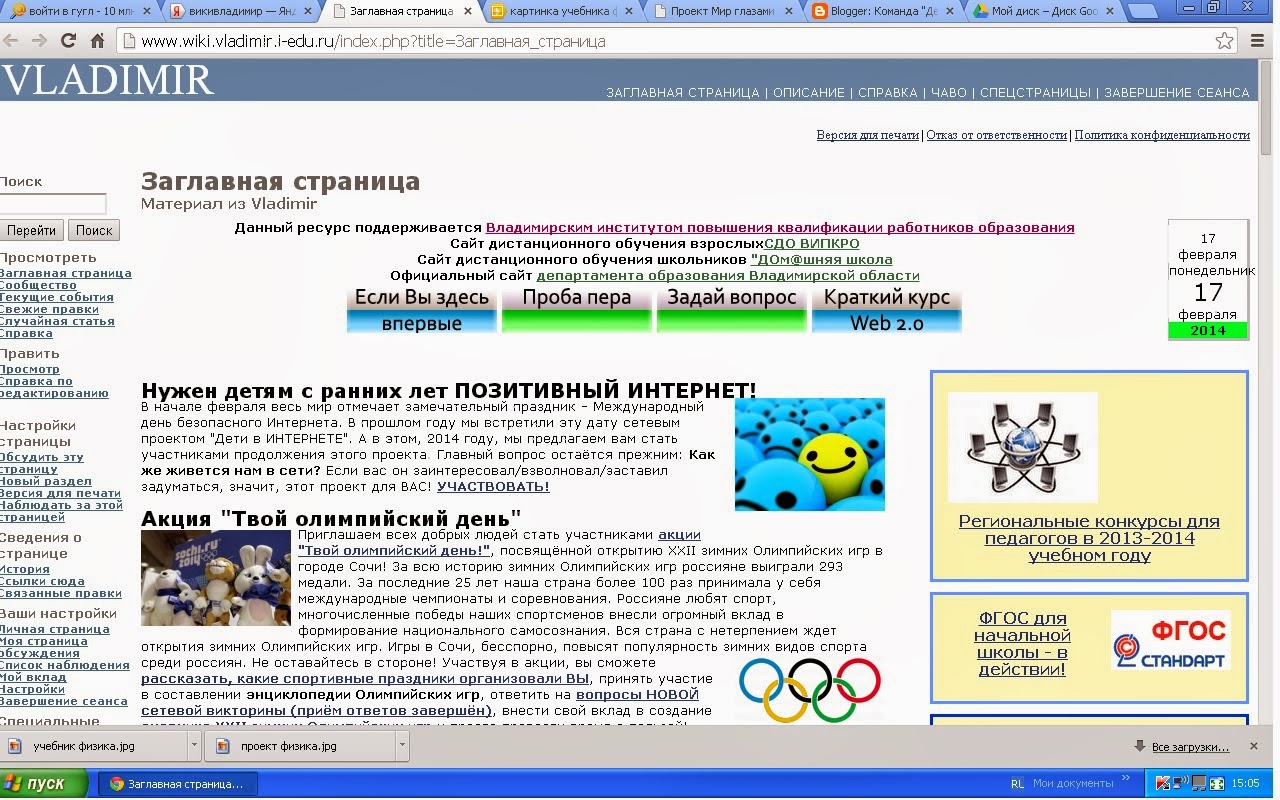Select Chrome 'Заглавная страница' taskbar button
This screenshot has height=800, width=1280.
[x=177, y=784]
